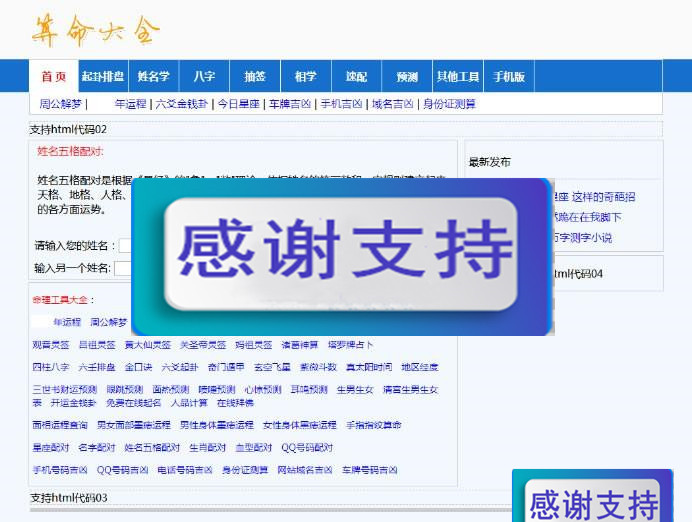Click into the 请输入您的姓名 field
The height and width of the screenshot is (522, 692).
tap(125, 246)
